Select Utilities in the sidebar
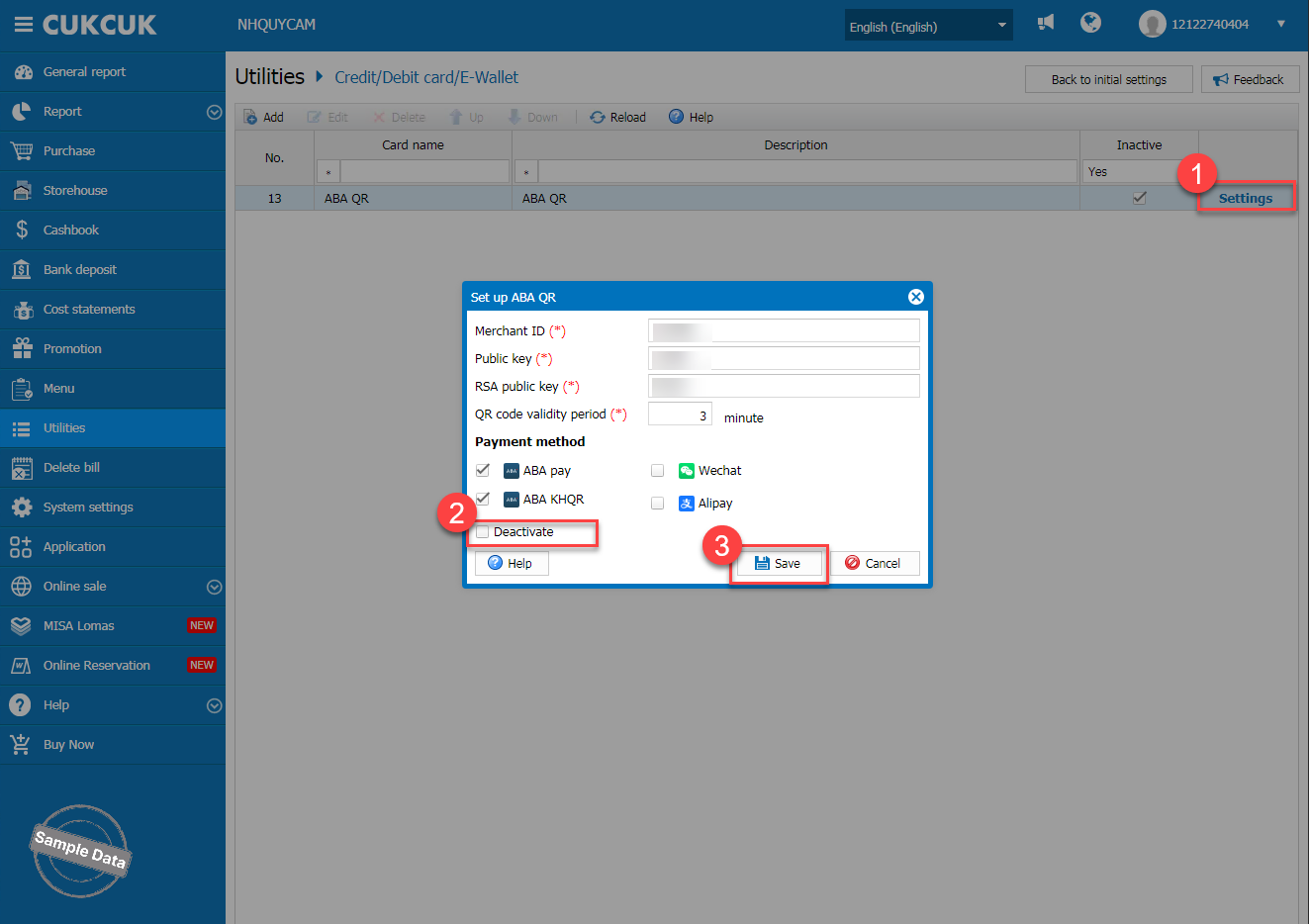Screen dimensions: 1309x924 [x=113, y=428]
